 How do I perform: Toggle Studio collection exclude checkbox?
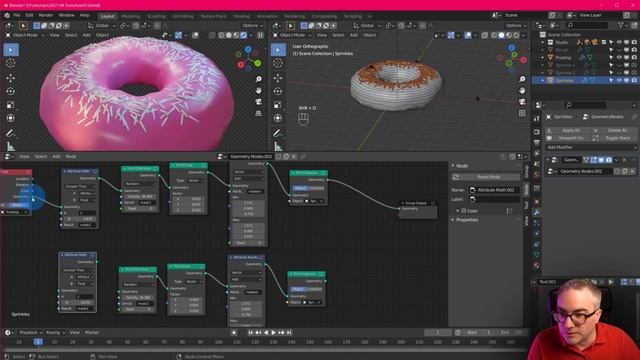[604, 42]
